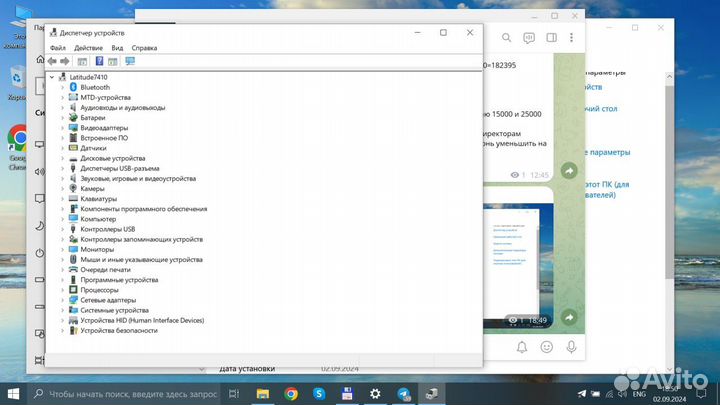Image resolution: width=720 pixels, height=405 pixels.
Task: Select Компьютер tree item
Action: point(98,219)
